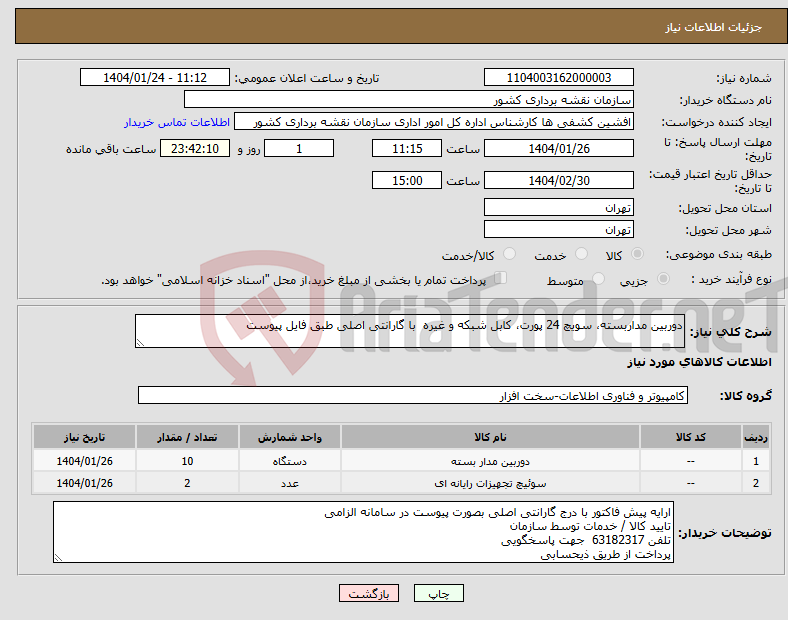Click the واحد شمارش column header
Image resolution: width=788 pixels, height=620 pixels.
(x=290, y=437)
